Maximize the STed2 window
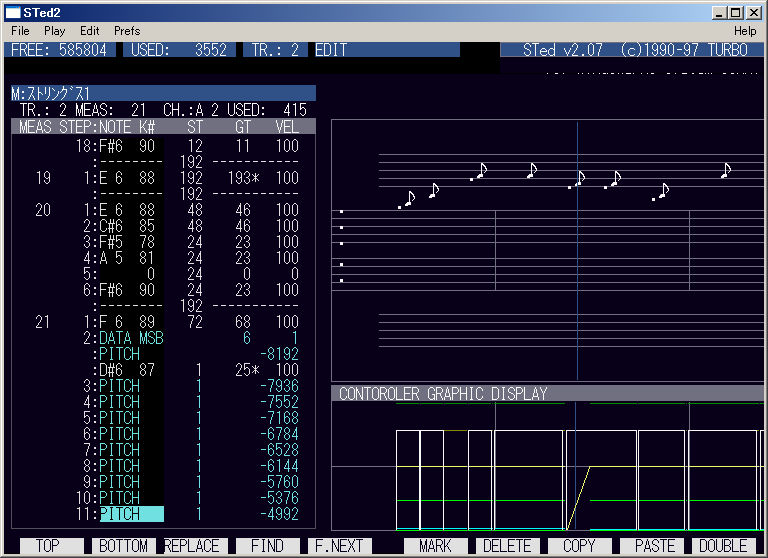 735,13
